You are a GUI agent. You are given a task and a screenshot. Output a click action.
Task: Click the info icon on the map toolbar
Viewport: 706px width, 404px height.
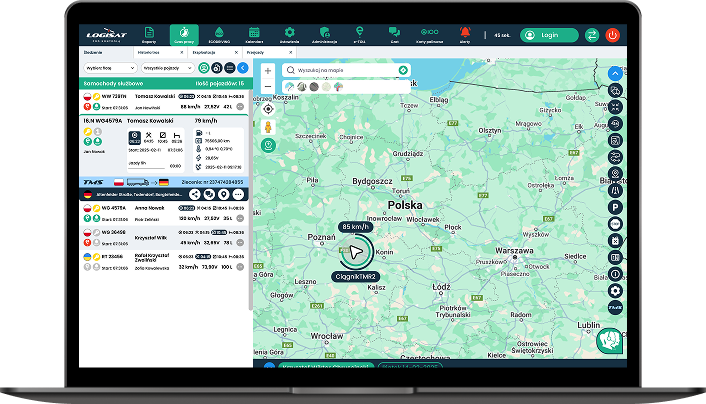coord(615,274)
